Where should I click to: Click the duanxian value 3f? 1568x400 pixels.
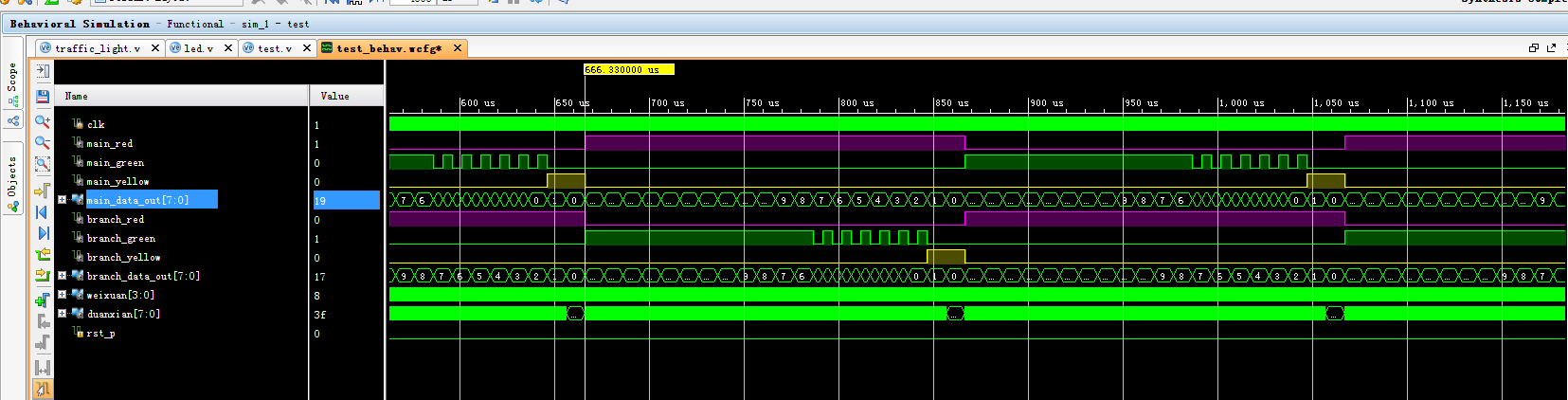tap(320, 314)
